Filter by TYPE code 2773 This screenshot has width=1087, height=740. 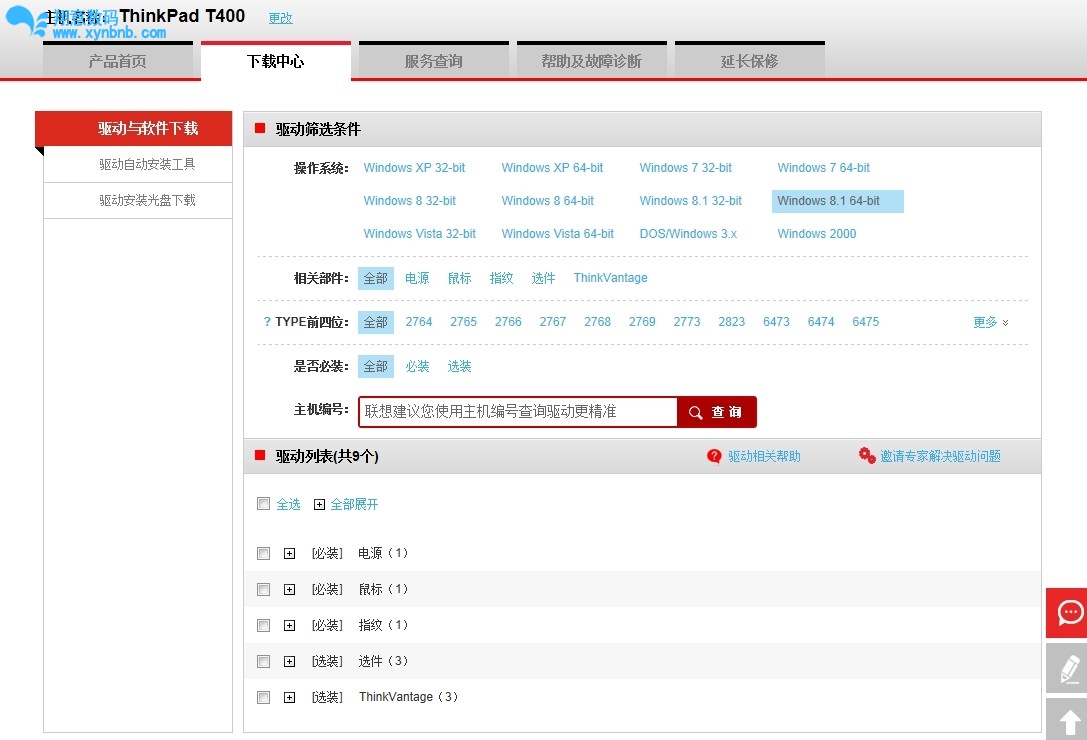coord(687,322)
